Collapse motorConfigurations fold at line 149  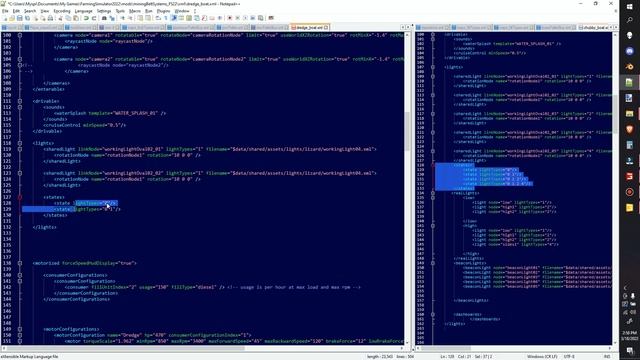click(20, 329)
